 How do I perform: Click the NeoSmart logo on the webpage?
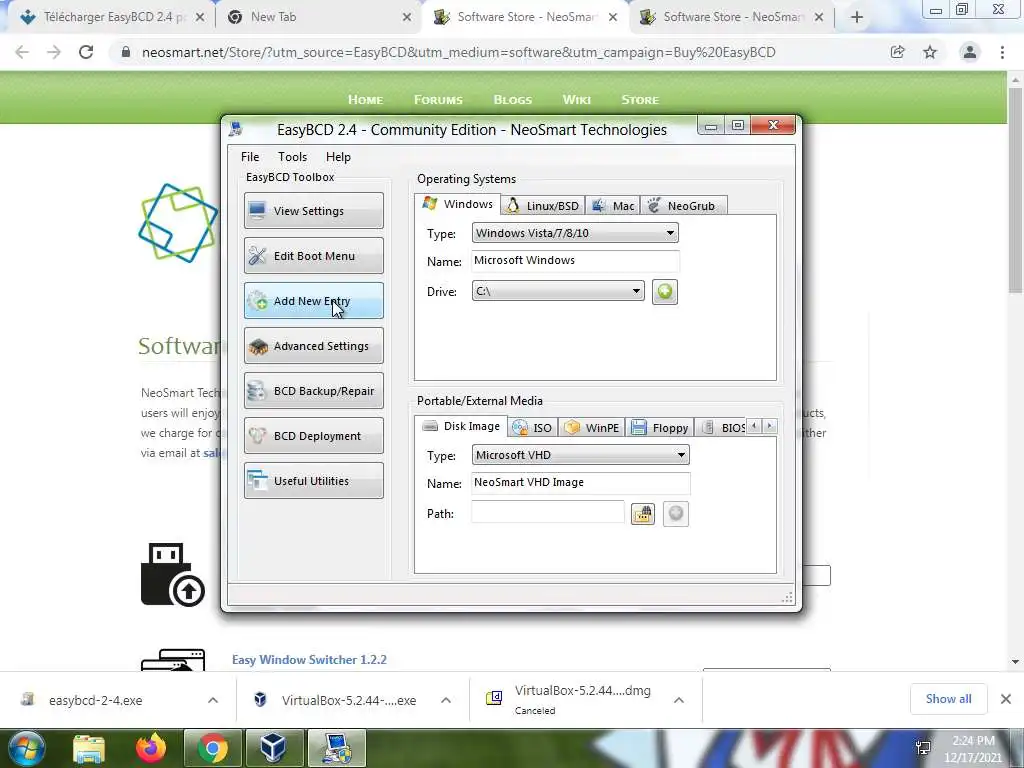[178, 223]
